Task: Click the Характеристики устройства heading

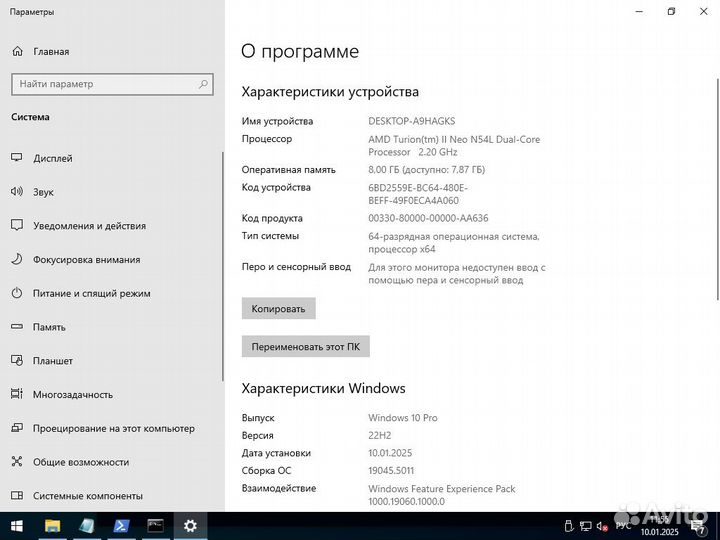Action: click(330, 92)
